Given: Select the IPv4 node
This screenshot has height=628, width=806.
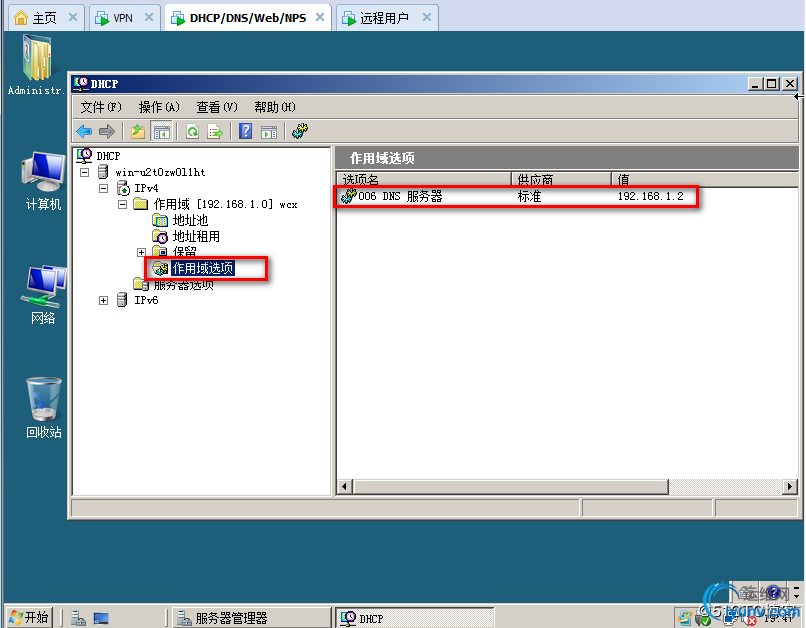Looking at the screenshot, I should tap(146, 188).
